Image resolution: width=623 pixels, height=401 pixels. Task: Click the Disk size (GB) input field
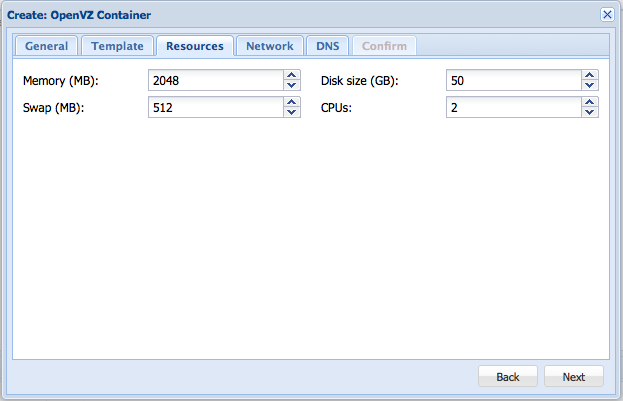click(514, 80)
